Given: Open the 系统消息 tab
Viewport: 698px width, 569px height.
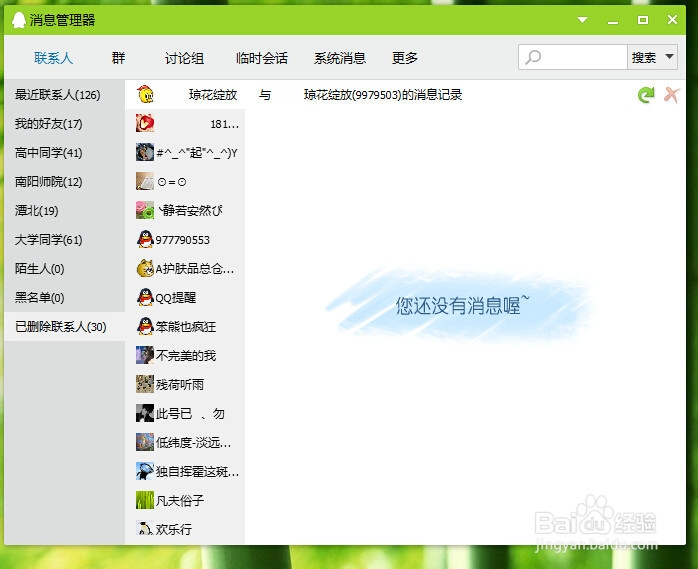Looking at the screenshot, I should pos(340,58).
